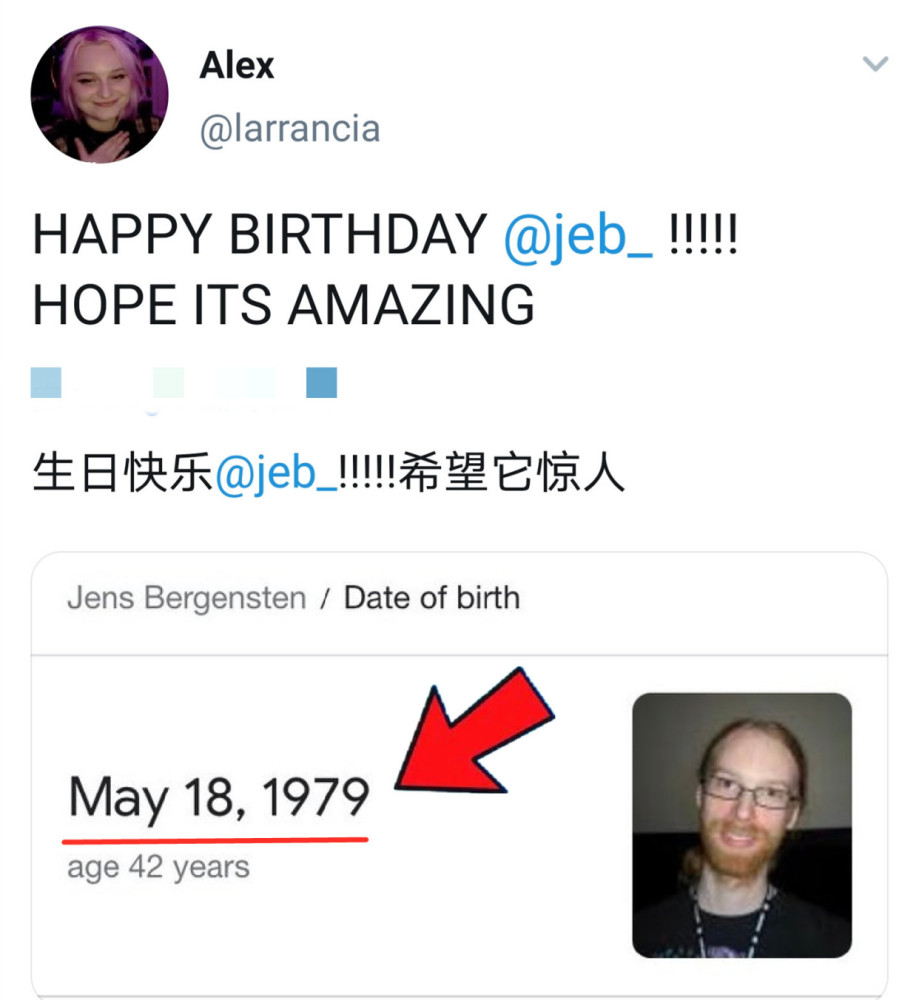
Task: Visit the @larrancia handle
Action: click(290, 129)
